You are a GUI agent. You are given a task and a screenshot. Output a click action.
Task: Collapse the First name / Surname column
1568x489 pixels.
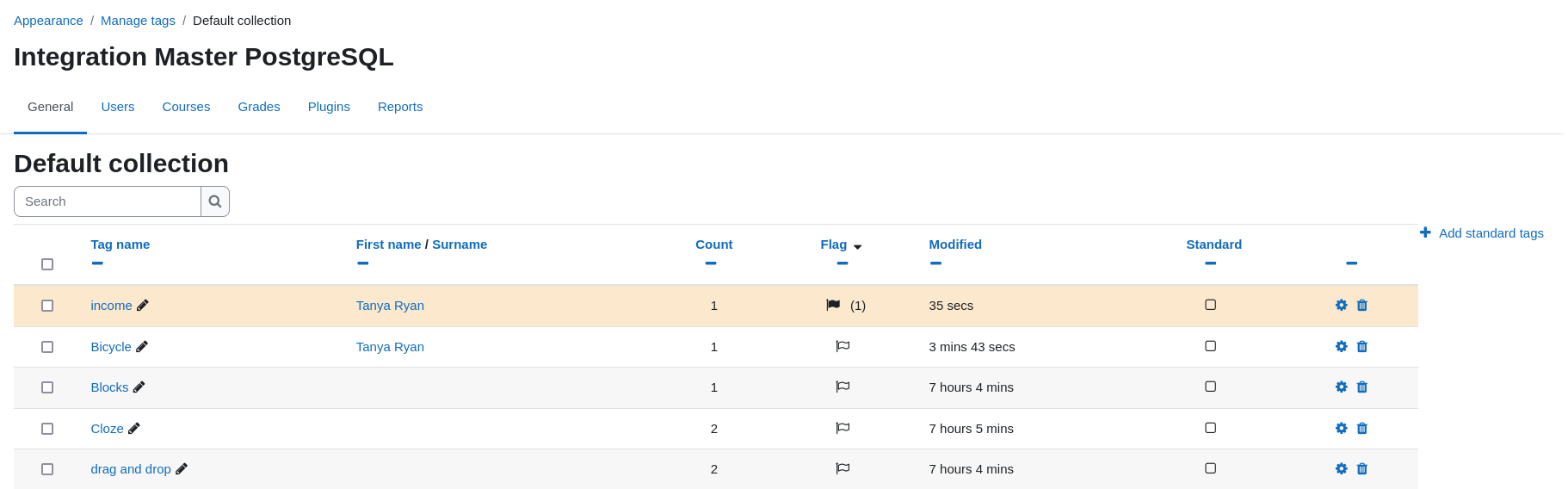click(x=363, y=263)
